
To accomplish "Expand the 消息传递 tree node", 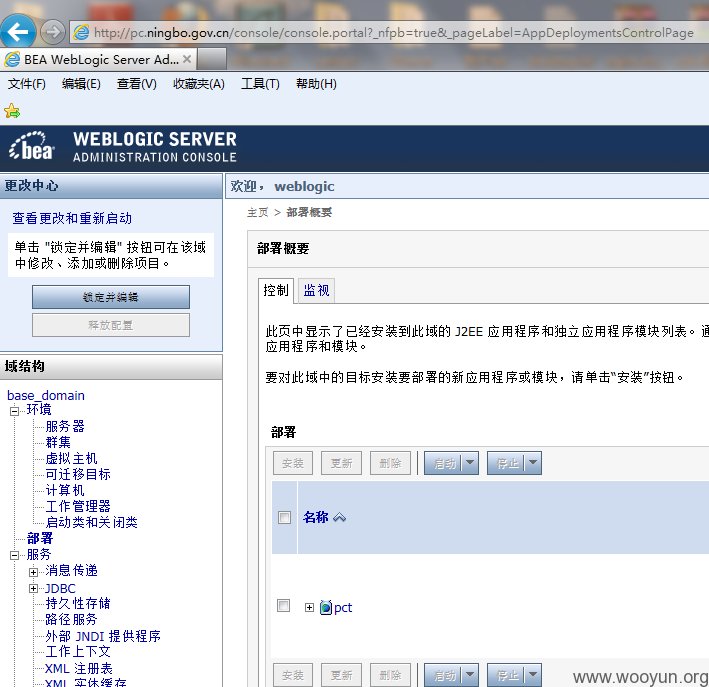I will click(x=33, y=572).
